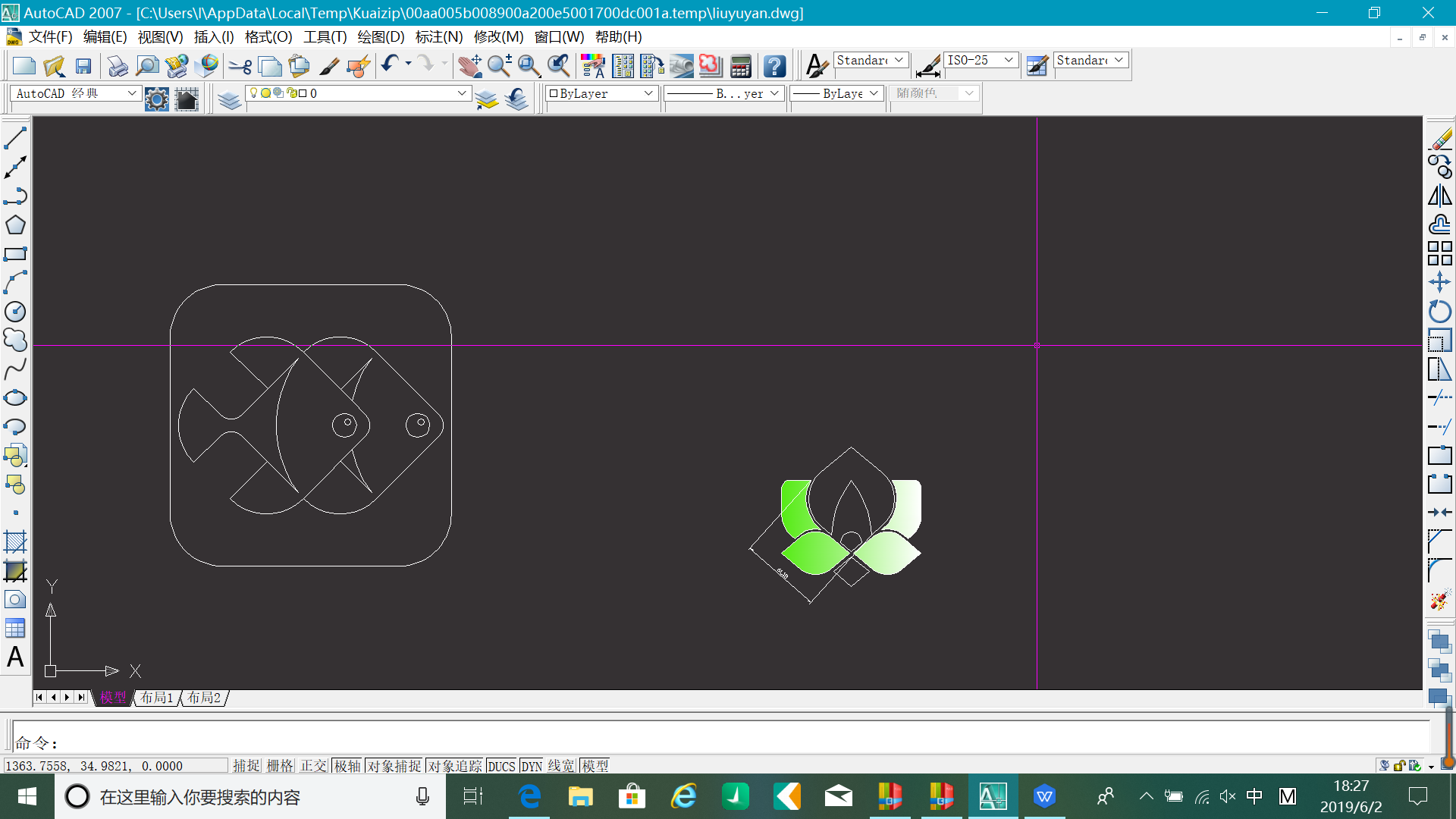
Task: Click the Mirror modify tool
Action: coord(1439,196)
